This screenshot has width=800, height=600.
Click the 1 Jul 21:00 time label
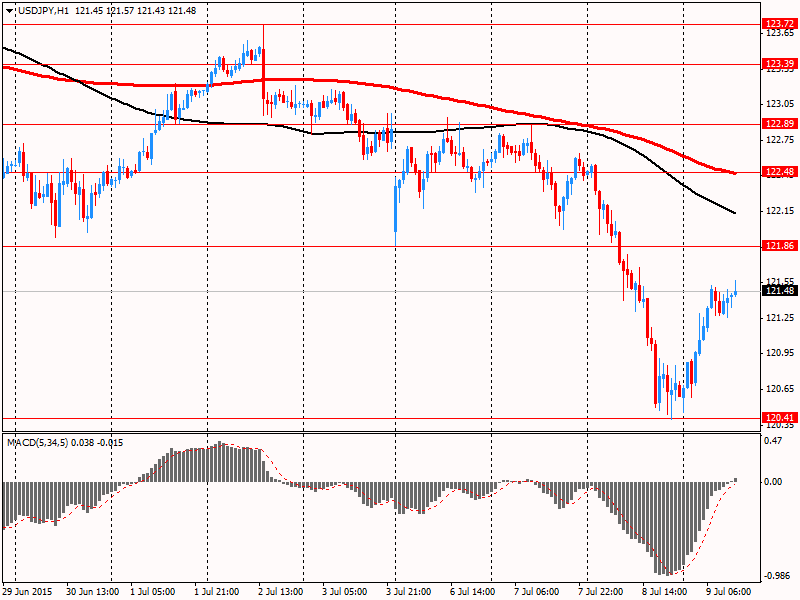(217, 592)
